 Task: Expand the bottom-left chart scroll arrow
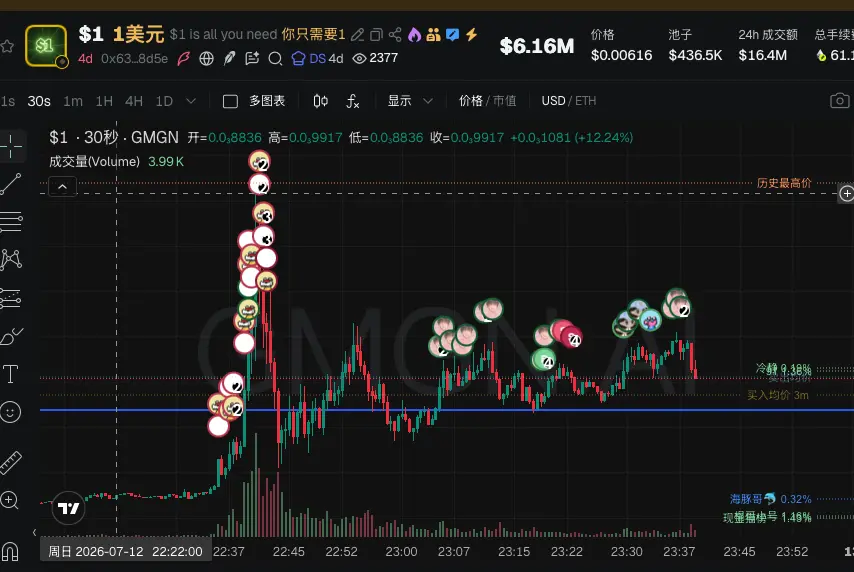tap(34, 532)
